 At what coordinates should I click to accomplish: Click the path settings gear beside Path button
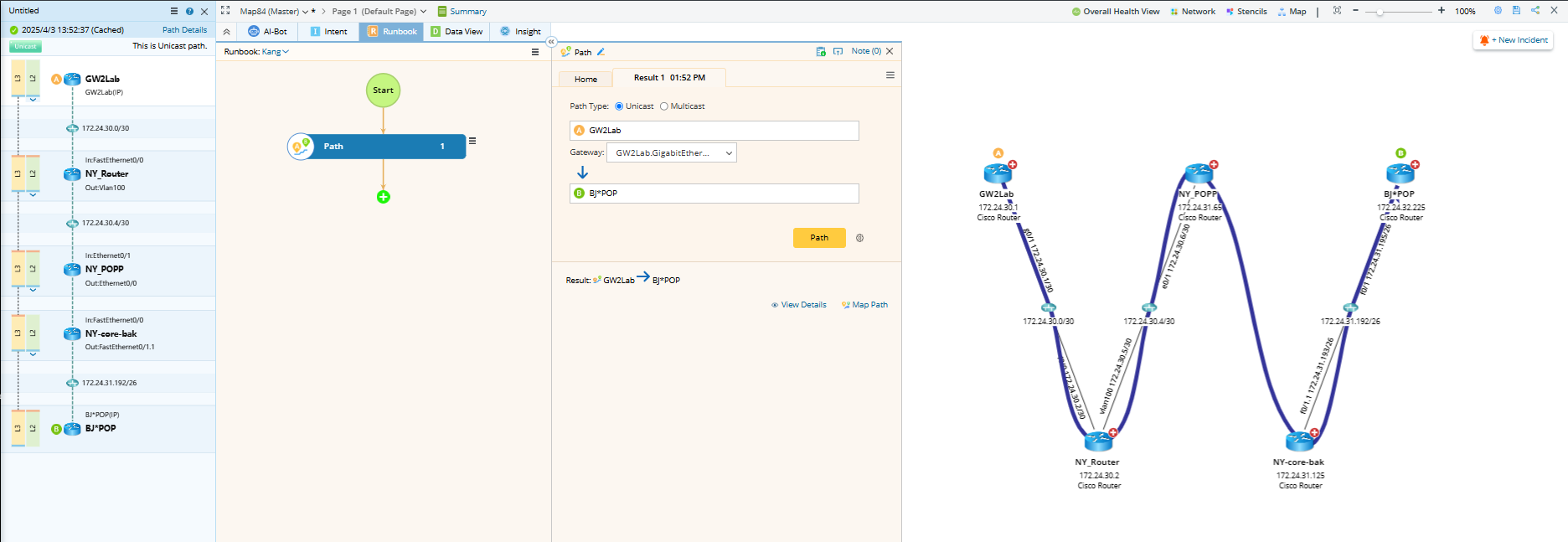(x=859, y=238)
